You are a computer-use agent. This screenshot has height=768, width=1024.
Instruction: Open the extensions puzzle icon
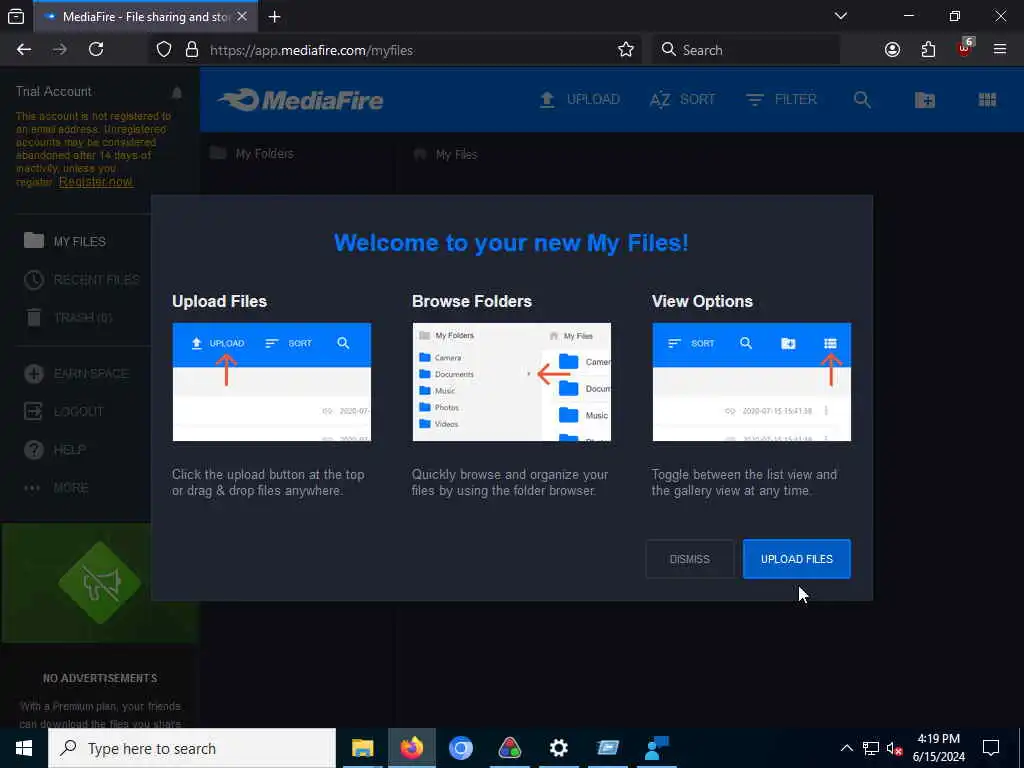pyautogui.click(x=928, y=50)
